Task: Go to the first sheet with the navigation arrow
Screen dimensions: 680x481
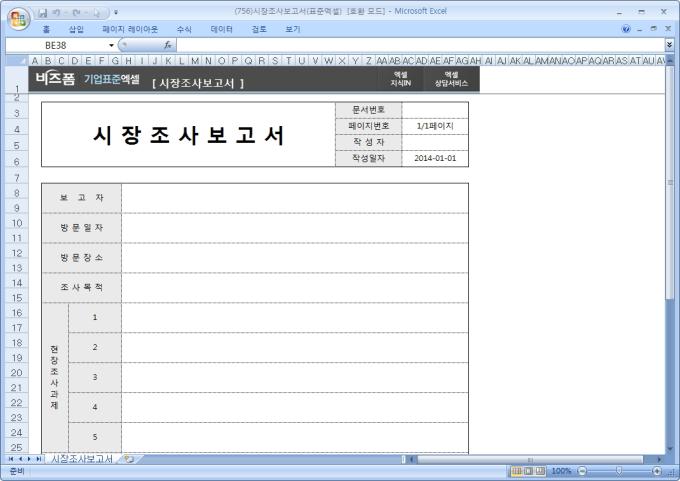Action: [11, 458]
